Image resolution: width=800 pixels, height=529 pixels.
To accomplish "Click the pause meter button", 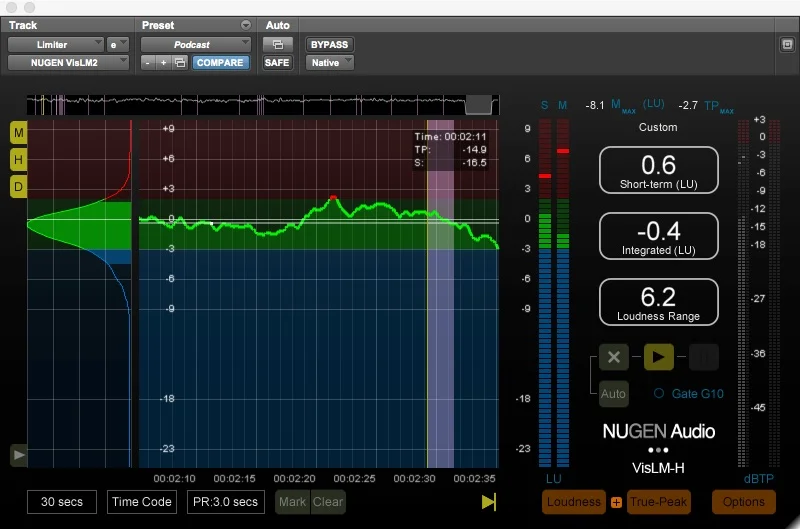I will tap(704, 357).
